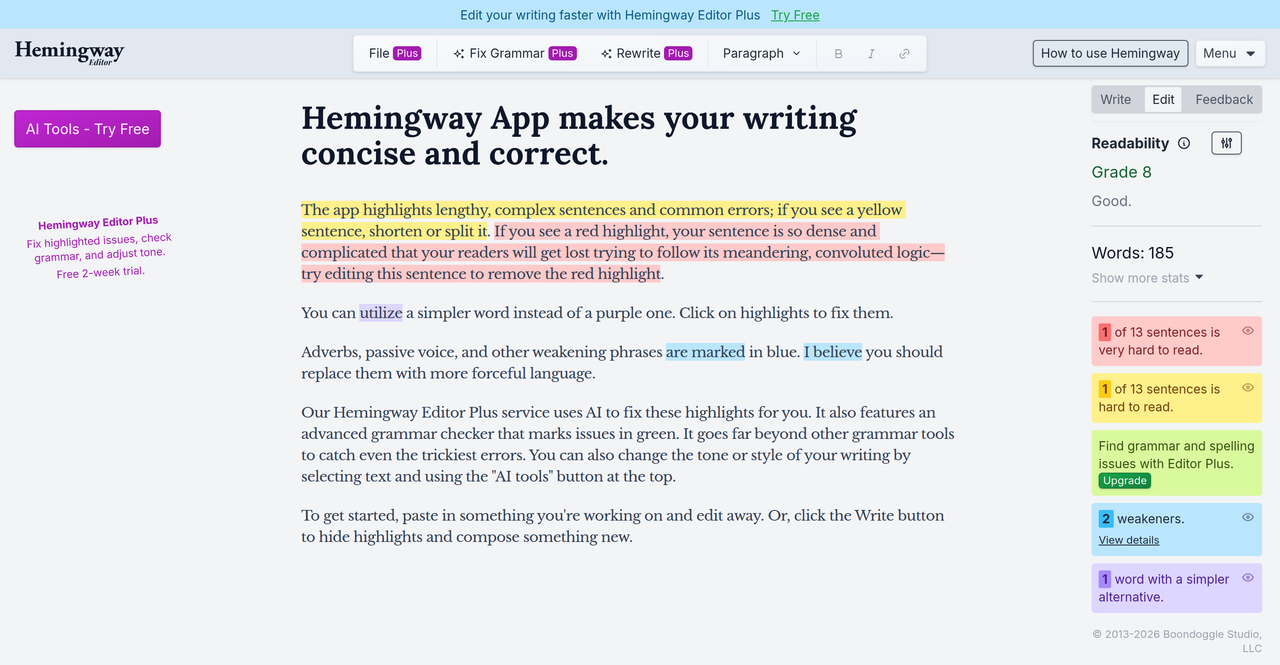Click the green Upgrade button
Viewport: 1280px width, 665px height.
pos(1125,481)
